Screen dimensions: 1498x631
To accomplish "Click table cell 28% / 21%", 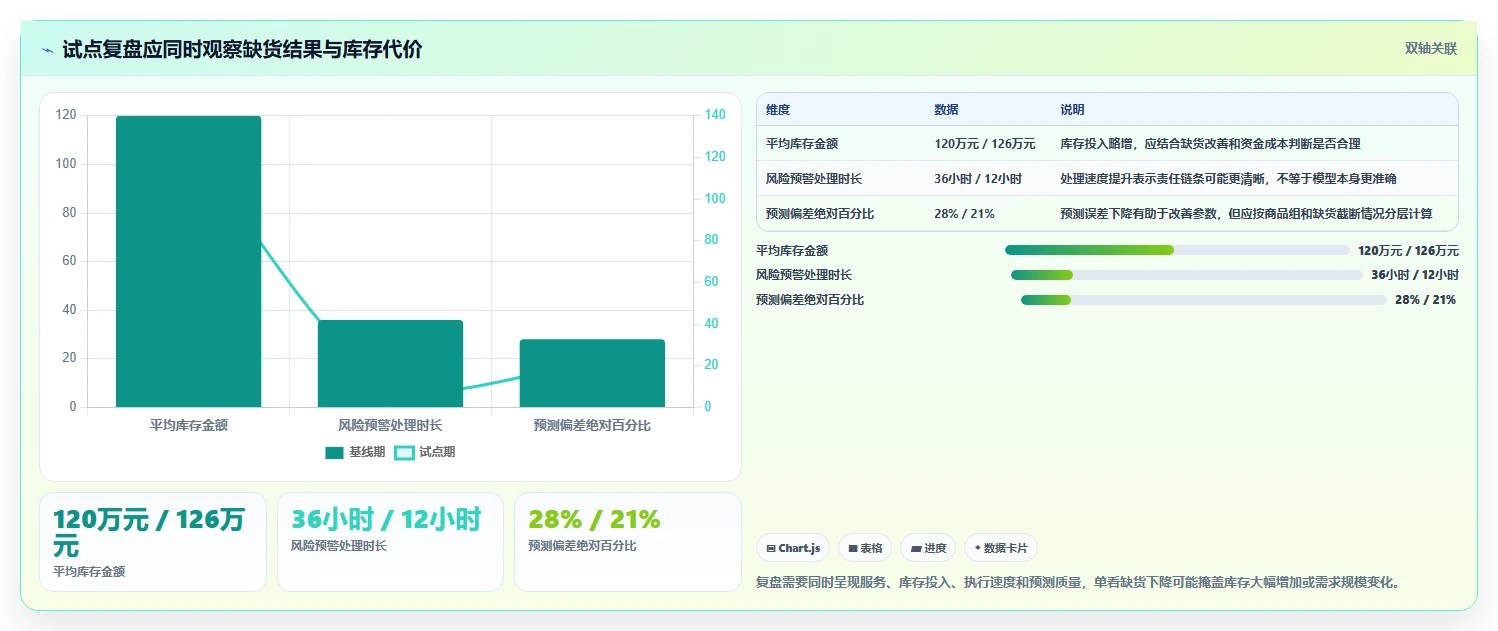I will pyautogui.click(x=964, y=214).
